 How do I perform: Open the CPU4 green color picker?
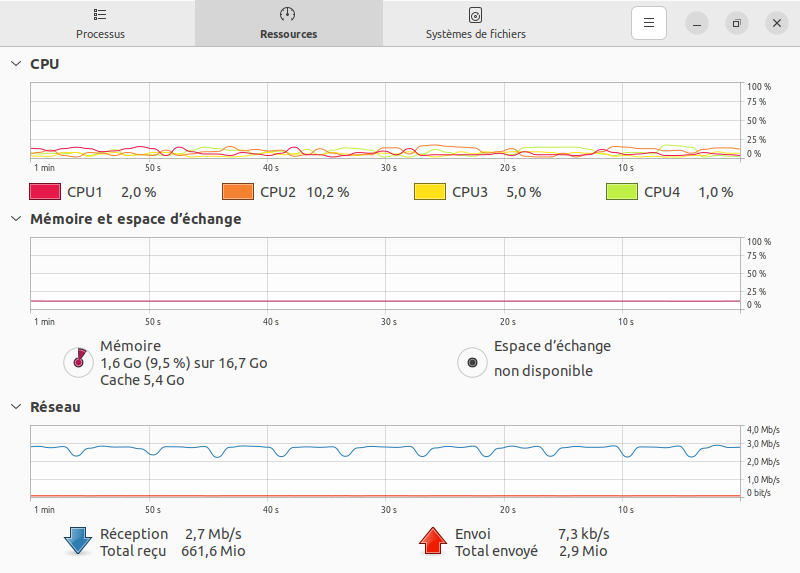click(621, 192)
